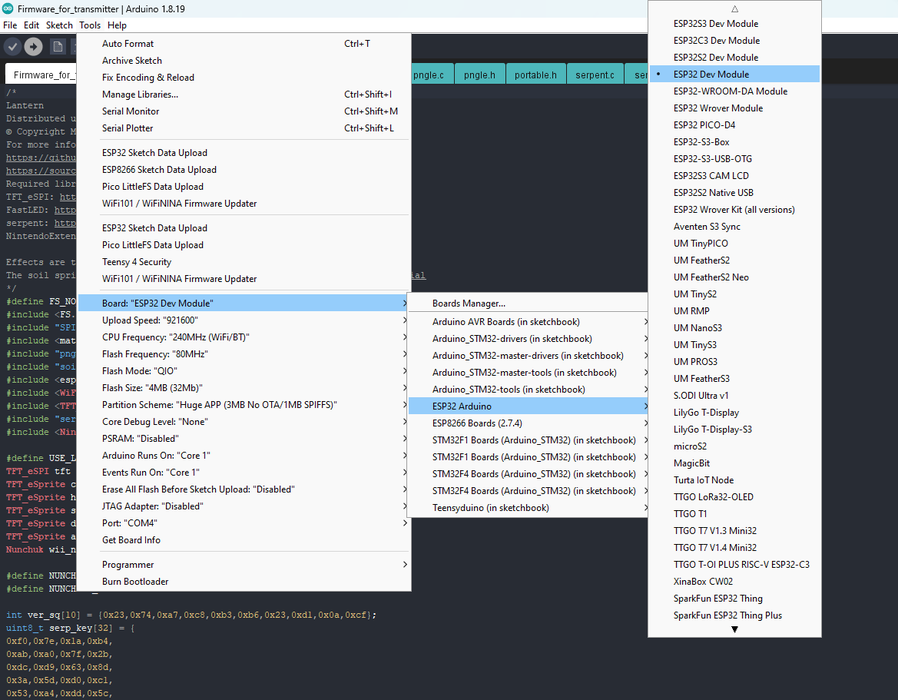Click the New sketch toolbar icon

point(57,46)
